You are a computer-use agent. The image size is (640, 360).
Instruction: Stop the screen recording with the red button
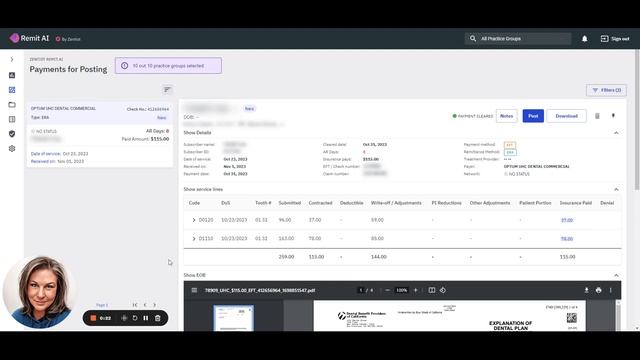click(93, 318)
